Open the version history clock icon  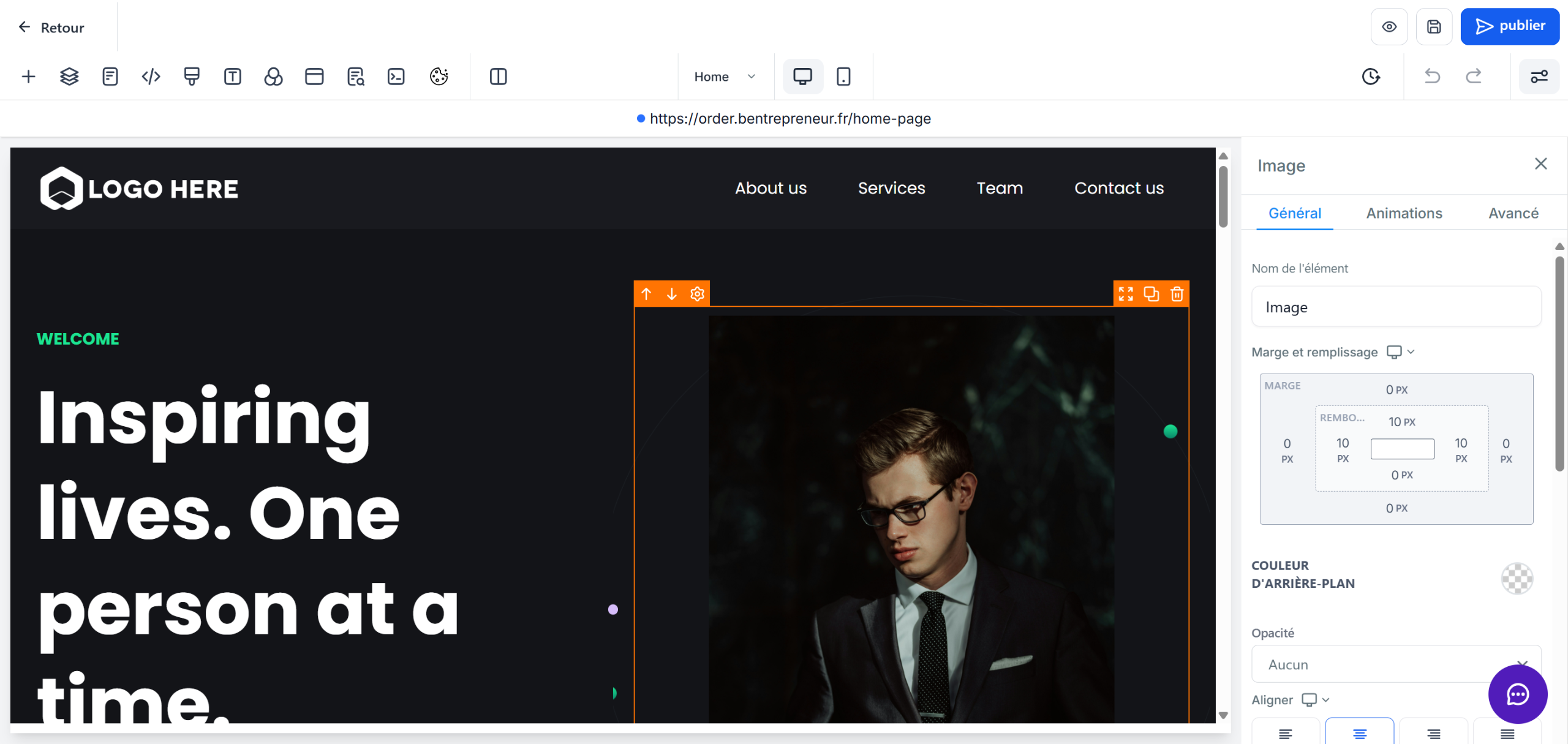click(1371, 77)
